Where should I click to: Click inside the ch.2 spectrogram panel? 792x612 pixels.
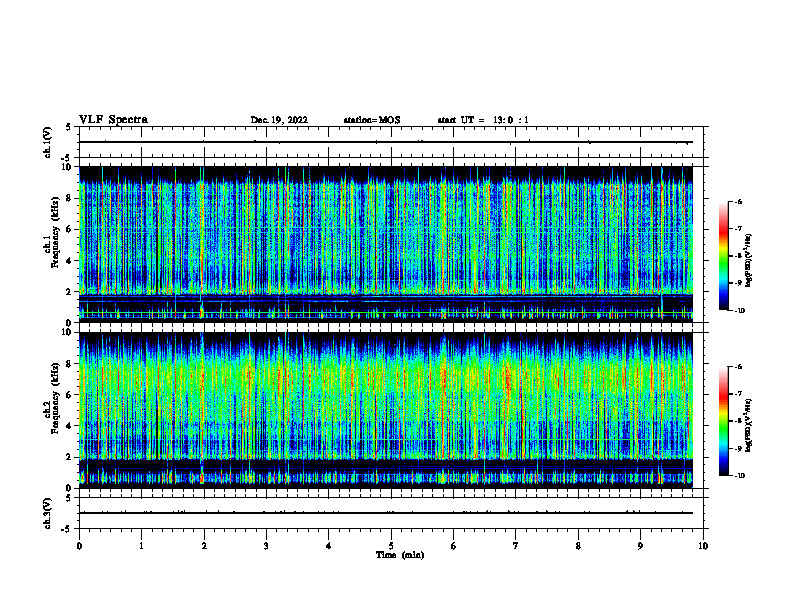385,410
